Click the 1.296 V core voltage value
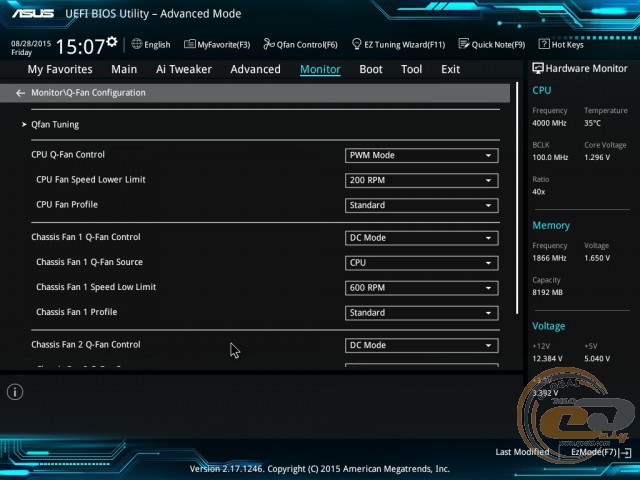 click(597, 158)
